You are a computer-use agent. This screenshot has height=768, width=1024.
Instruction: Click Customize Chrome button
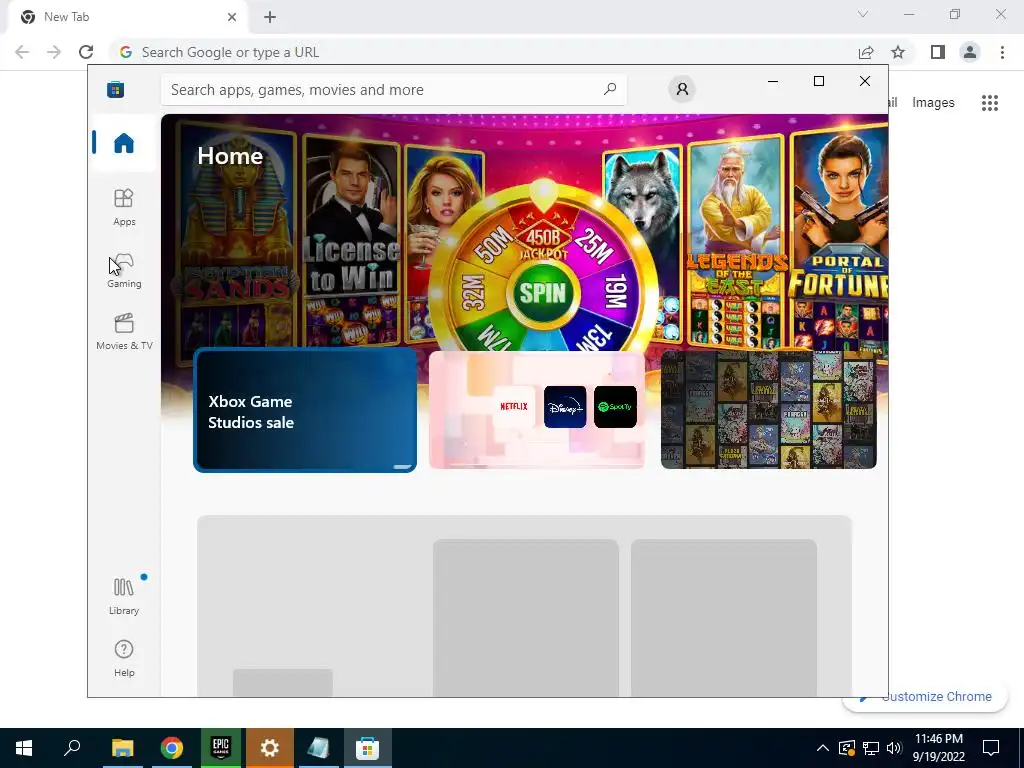(927, 697)
